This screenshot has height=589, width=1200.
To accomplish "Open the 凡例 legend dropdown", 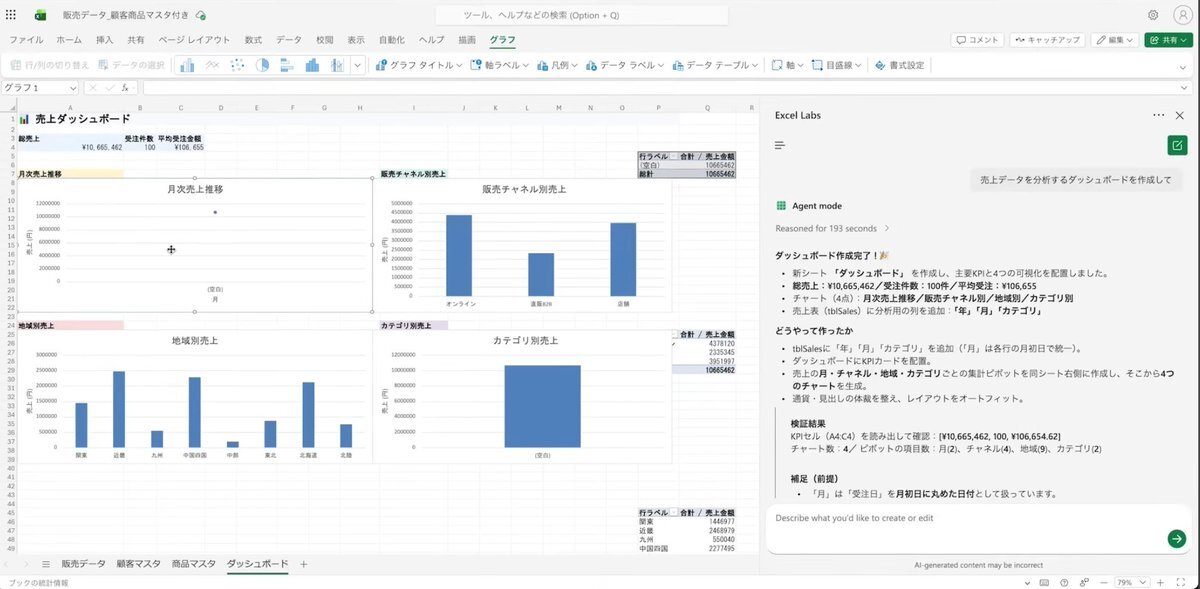I will tap(552, 65).
